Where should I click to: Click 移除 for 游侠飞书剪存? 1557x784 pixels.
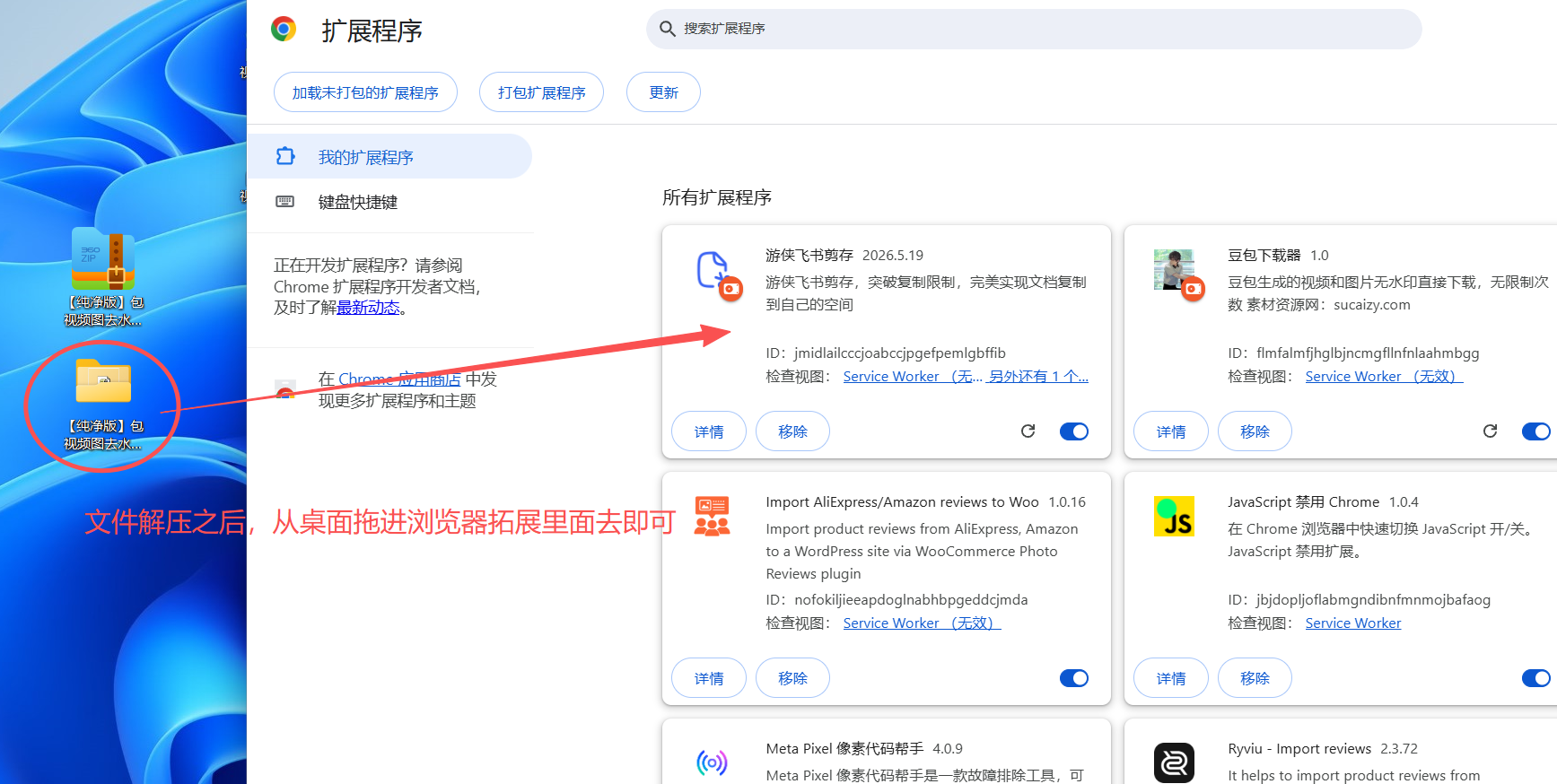(792, 431)
